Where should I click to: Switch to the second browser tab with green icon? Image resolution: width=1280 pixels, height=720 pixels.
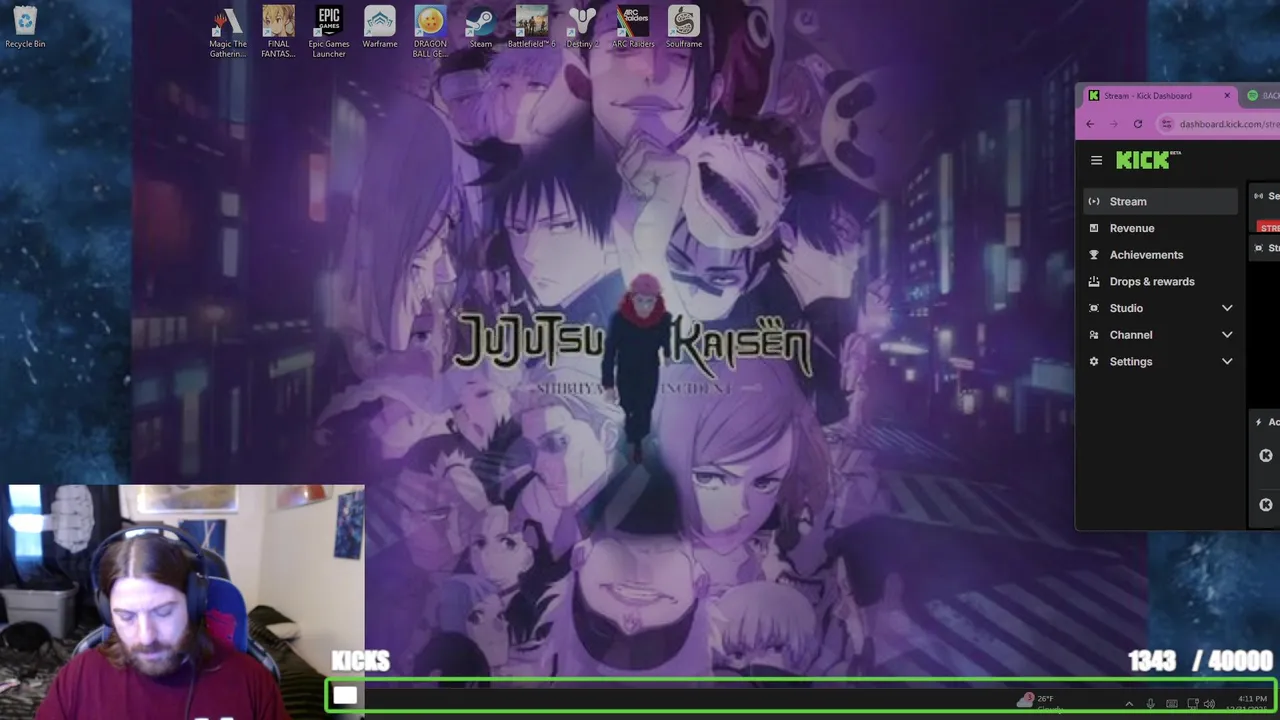1261,95
